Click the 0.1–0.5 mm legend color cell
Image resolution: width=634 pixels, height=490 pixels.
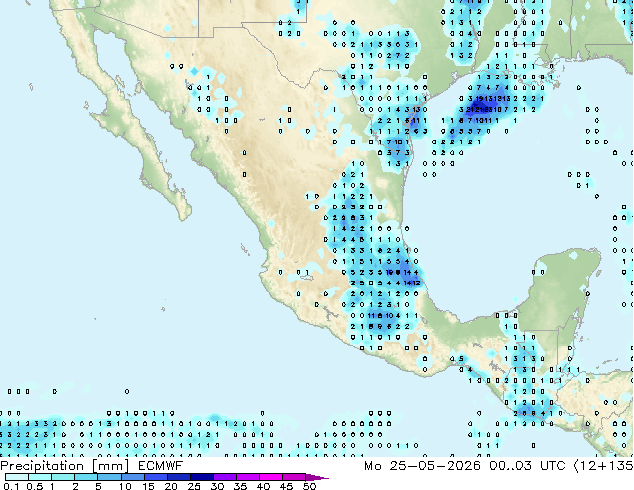[17, 477]
